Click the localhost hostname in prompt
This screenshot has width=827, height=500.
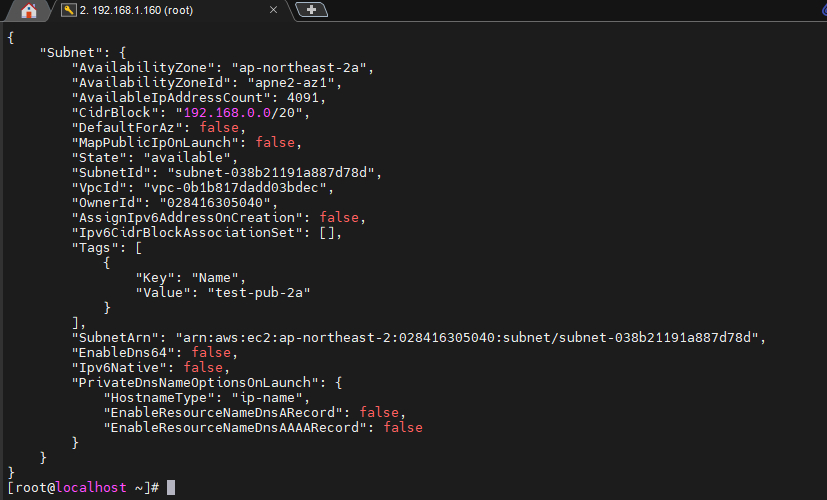coord(91,488)
